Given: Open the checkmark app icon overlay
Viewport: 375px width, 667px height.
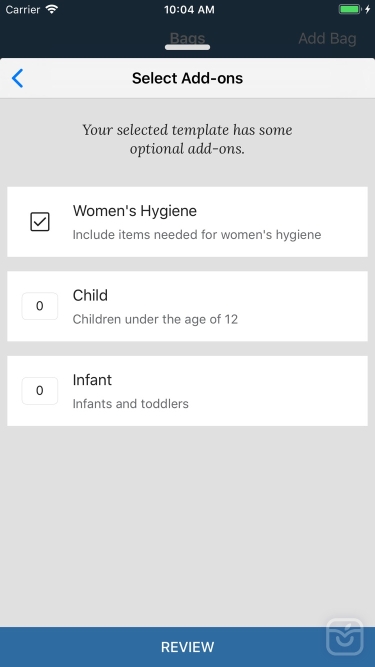Looking at the screenshot, I should click(x=345, y=636).
